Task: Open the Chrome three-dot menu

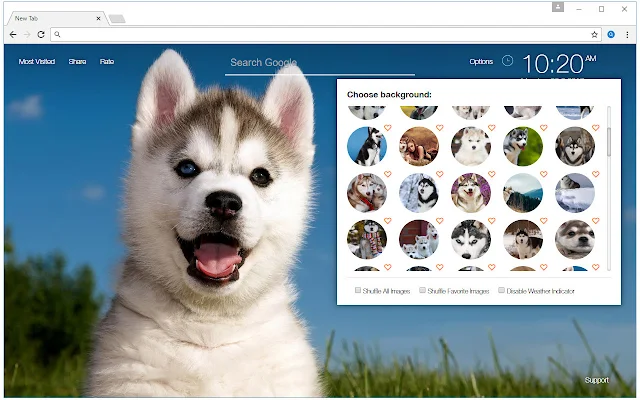Action: tap(627, 35)
